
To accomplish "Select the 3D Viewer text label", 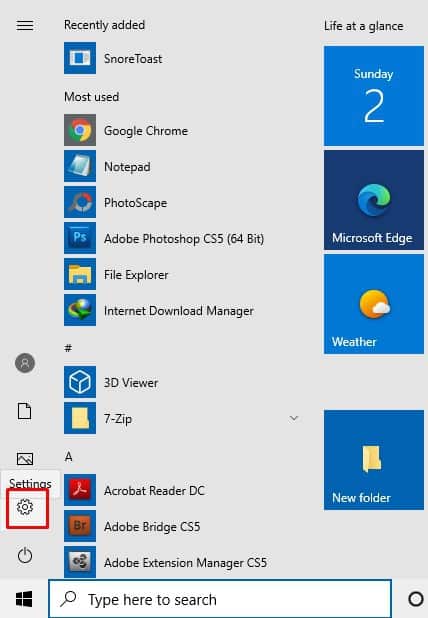I will (x=131, y=383).
